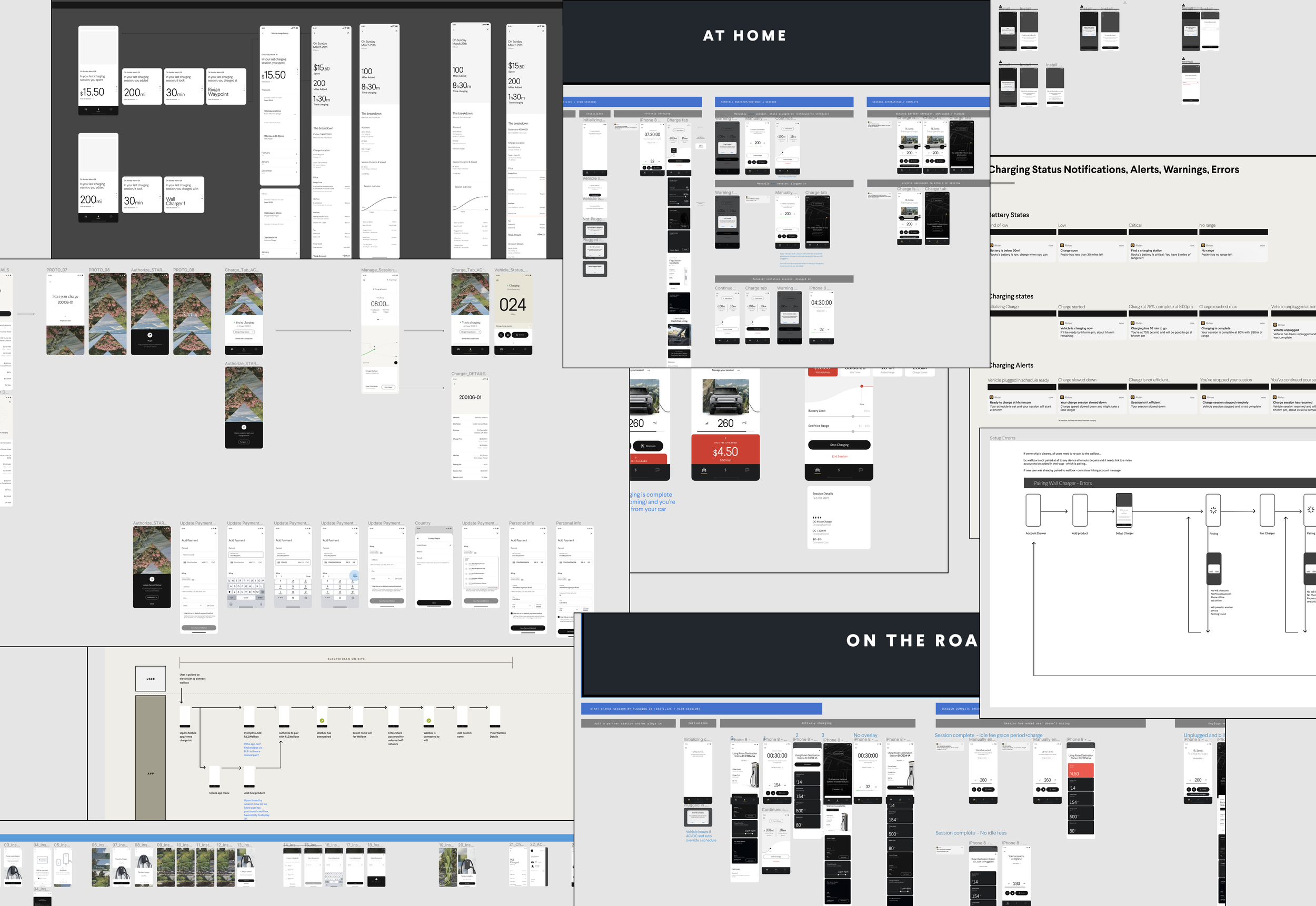Click charge bolt icon below $4.50 idle fee card

pos(725,470)
